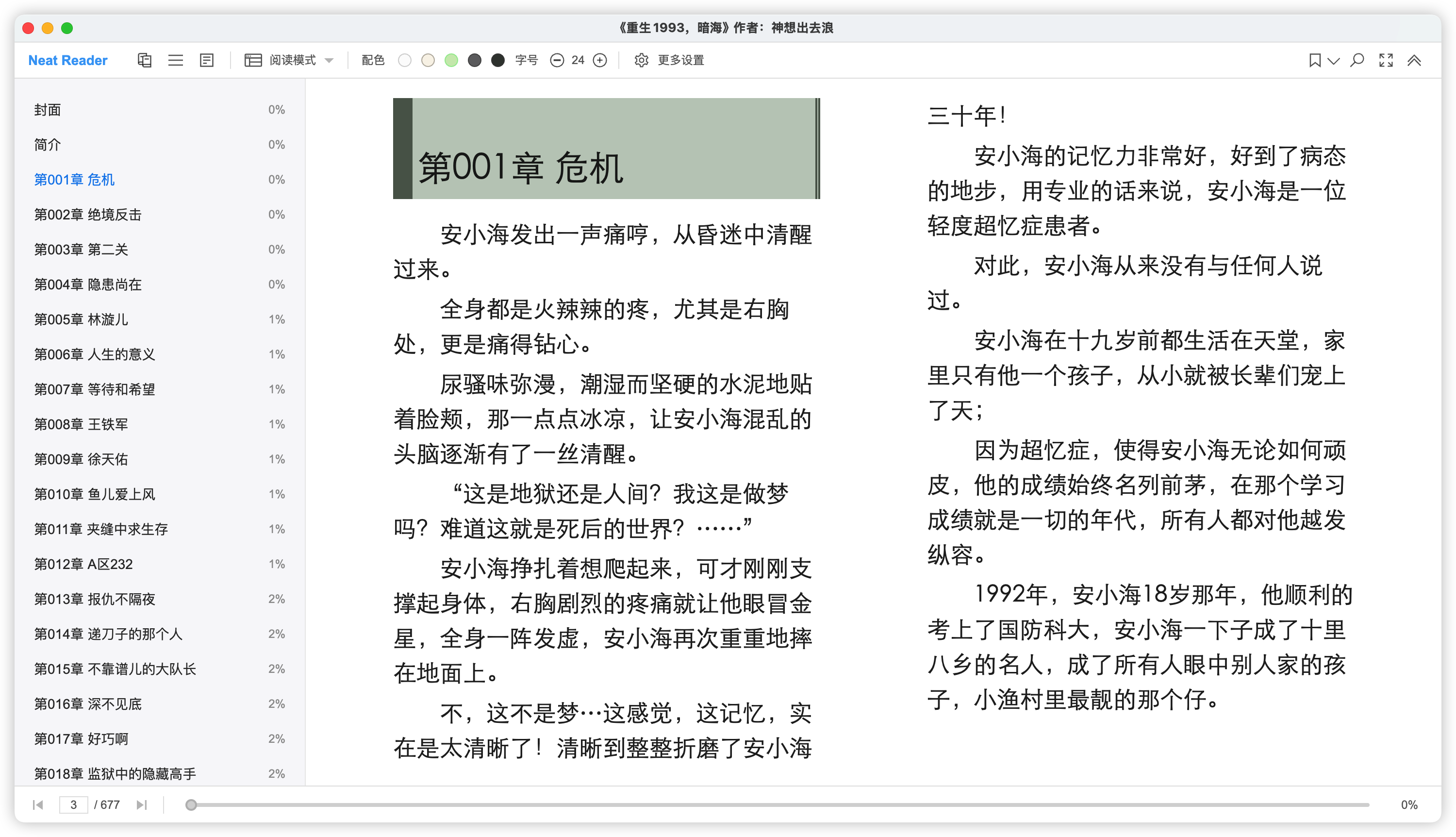Viewport: 1456px width, 837px height.
Task: Choose the black color theme
Action: pos(498,60)
